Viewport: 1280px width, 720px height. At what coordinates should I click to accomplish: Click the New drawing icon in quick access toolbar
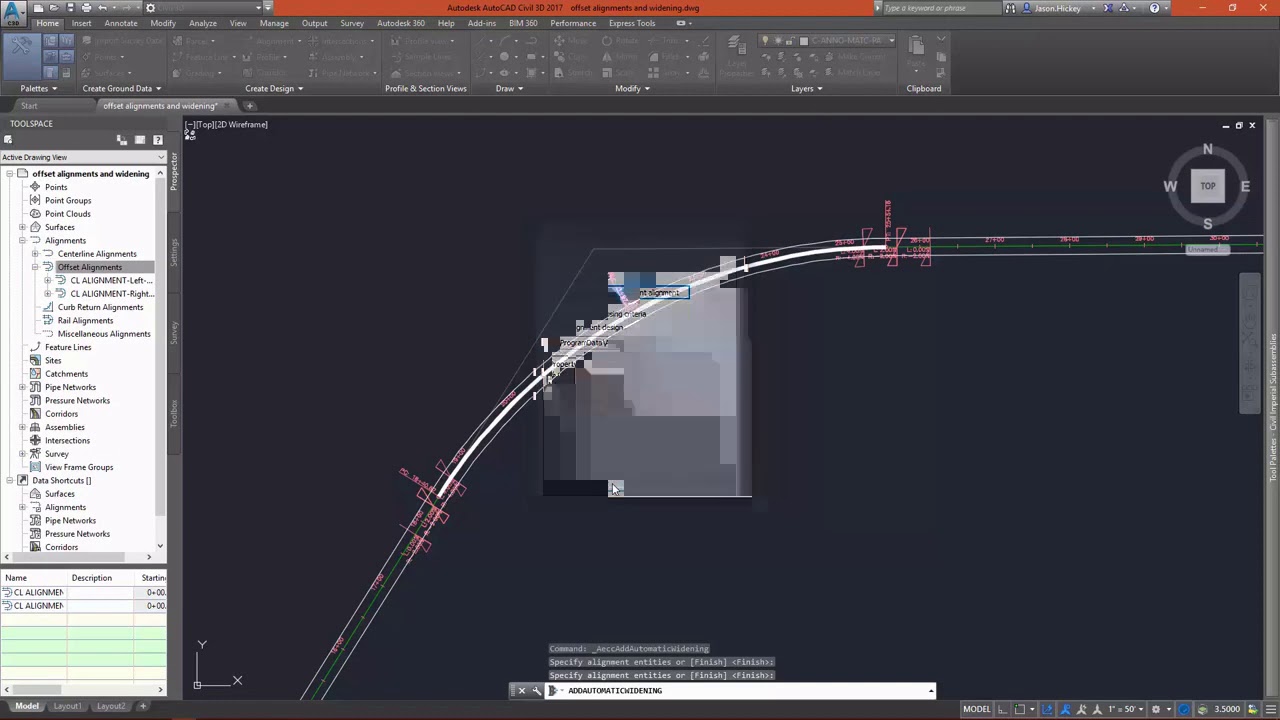click(x=38, y=8)
